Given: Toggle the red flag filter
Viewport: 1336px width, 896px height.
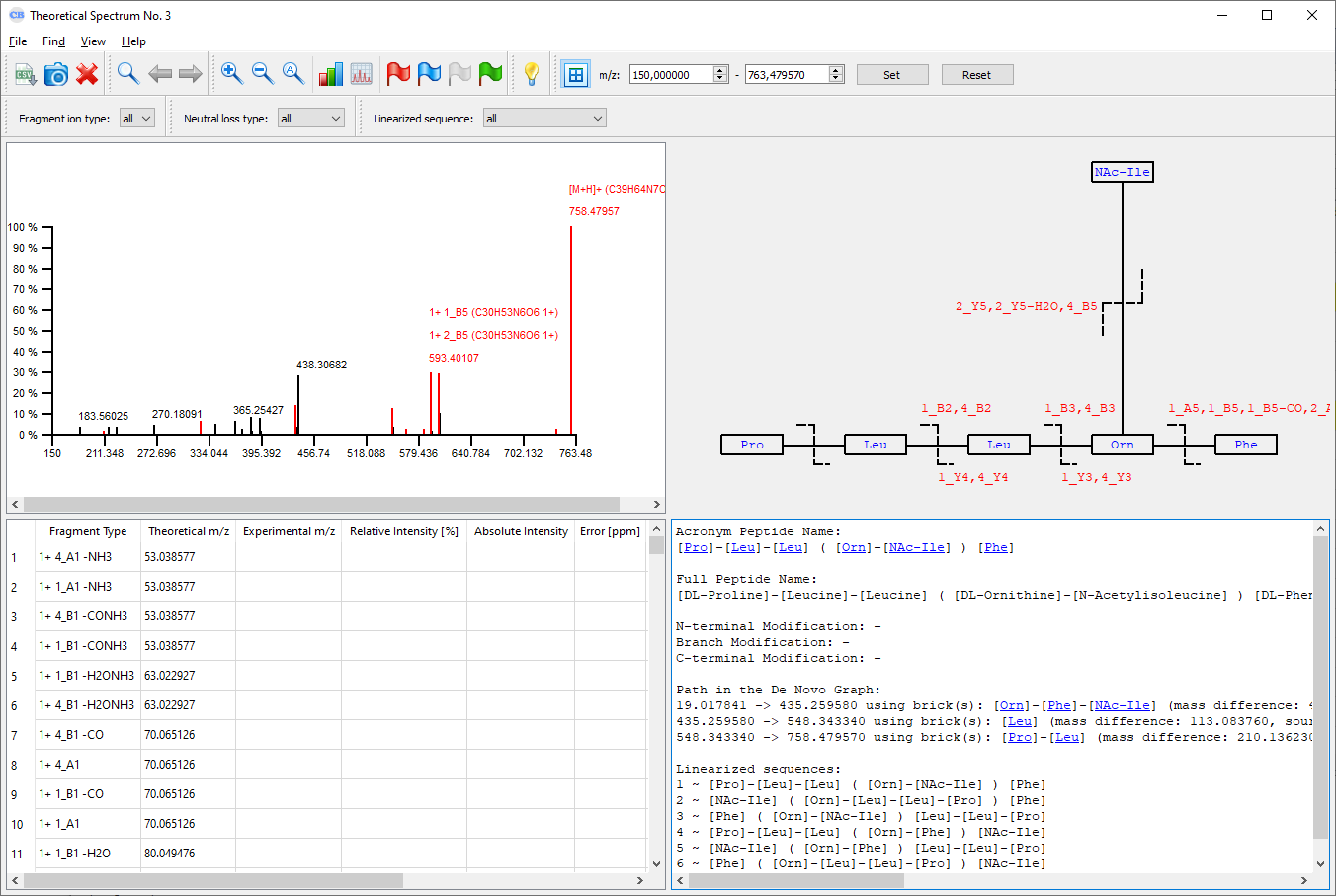Looking at the screenshot, I should pos(398,74).
